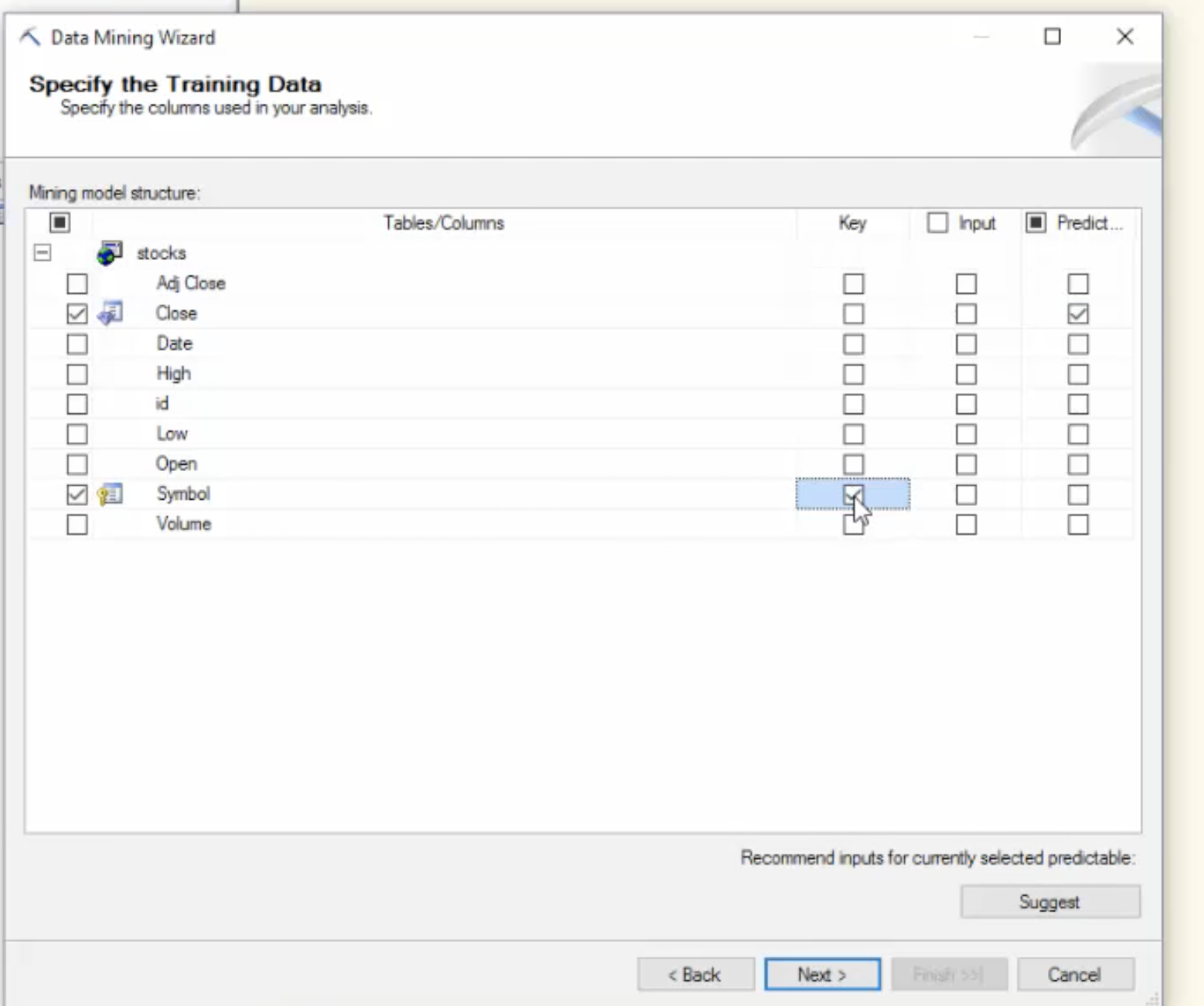Mark Volume as Key column
This screenshot has width=1204, height=1006.
[853, 524]
